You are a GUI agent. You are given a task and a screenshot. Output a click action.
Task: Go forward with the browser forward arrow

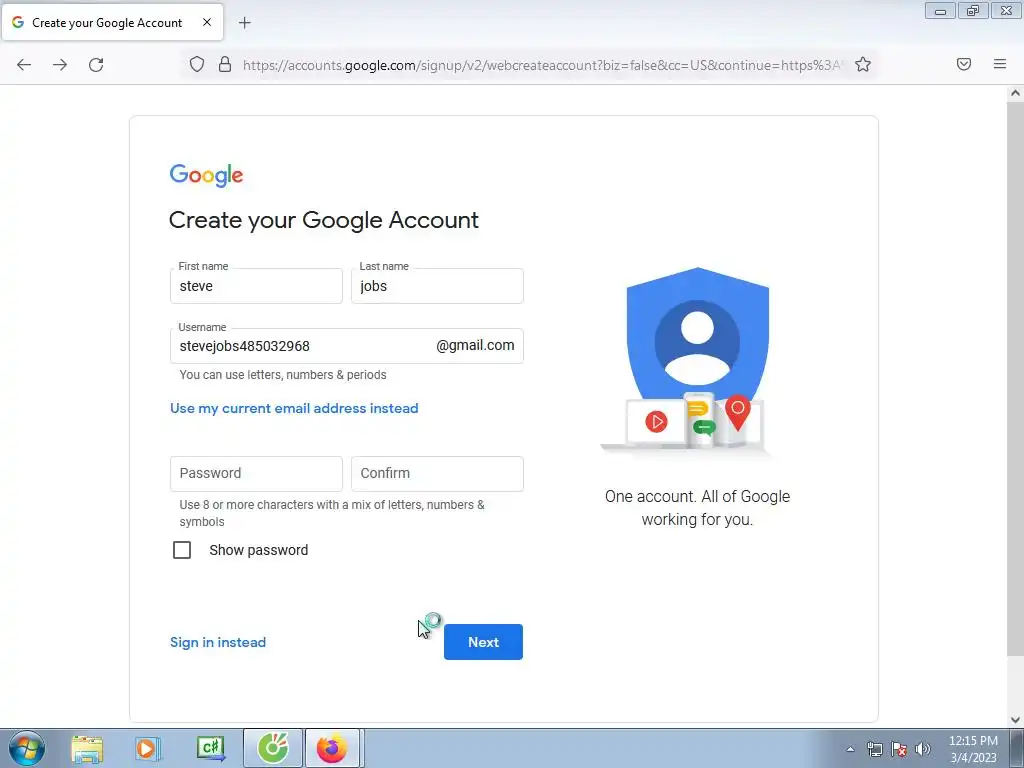pos(60,65)
